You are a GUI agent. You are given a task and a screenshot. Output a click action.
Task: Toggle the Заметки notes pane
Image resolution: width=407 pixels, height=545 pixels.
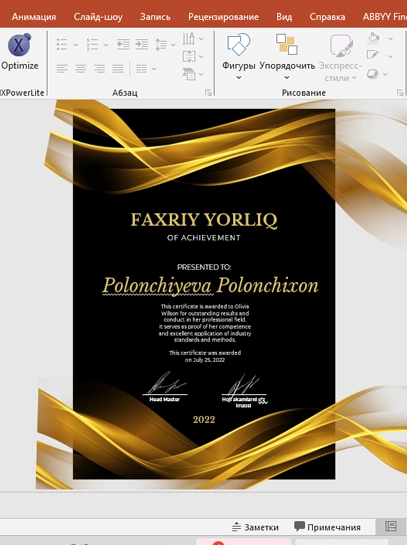pos(255,527)
